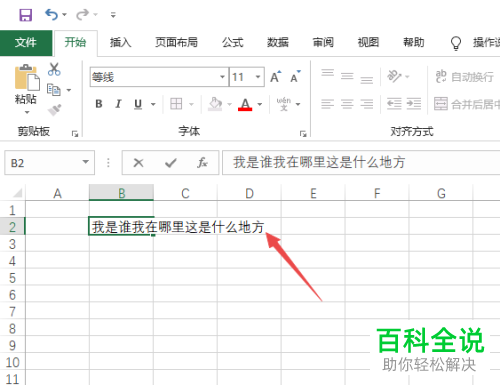This screenshot has width=500, height=385.
Task: Open the copy options dropdown arrow
Action: pyautogui.click(x=69, y=90)
